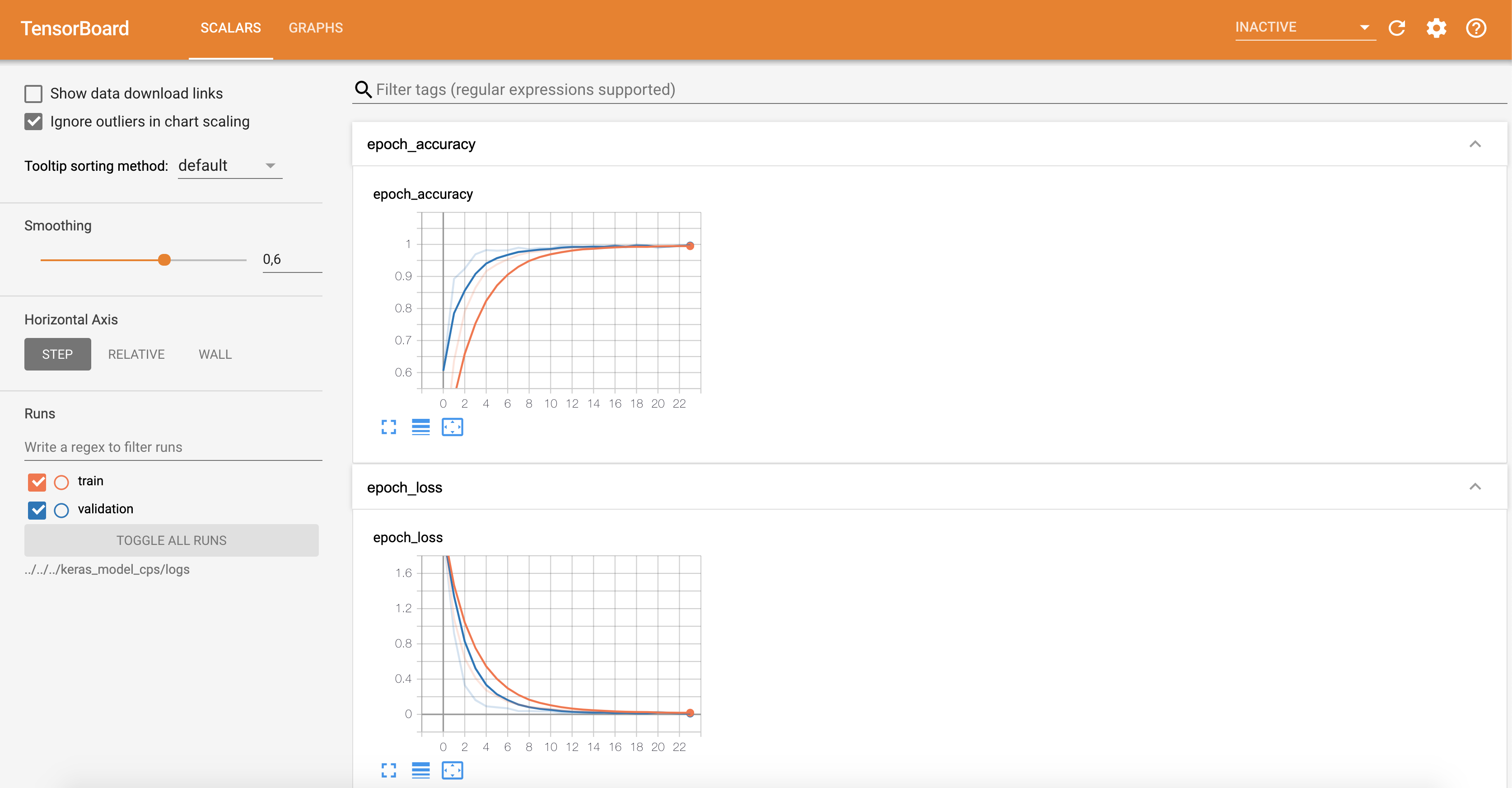
Task: Toggle y-axis log scale on epoch_loss chart
Action: coord(420,770)
